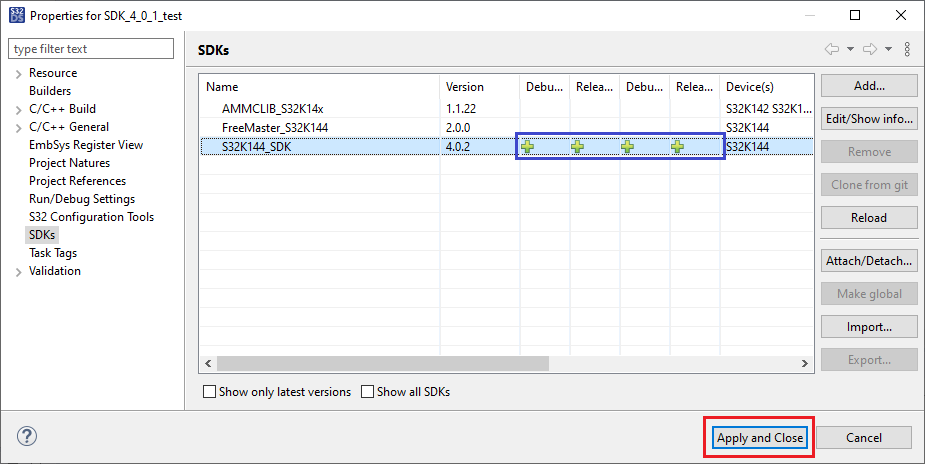Sort by the Name column header
The height and width of the screenshot is (464, 925).
[319, 87]
